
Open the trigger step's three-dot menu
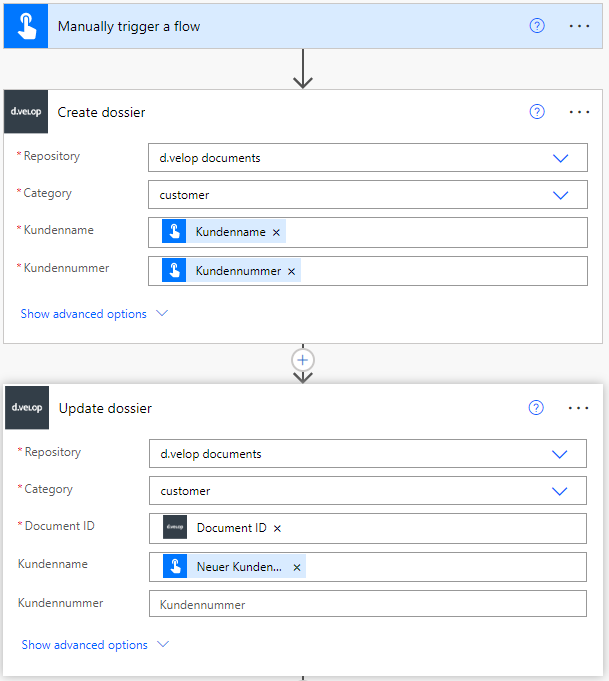point(580,26)
